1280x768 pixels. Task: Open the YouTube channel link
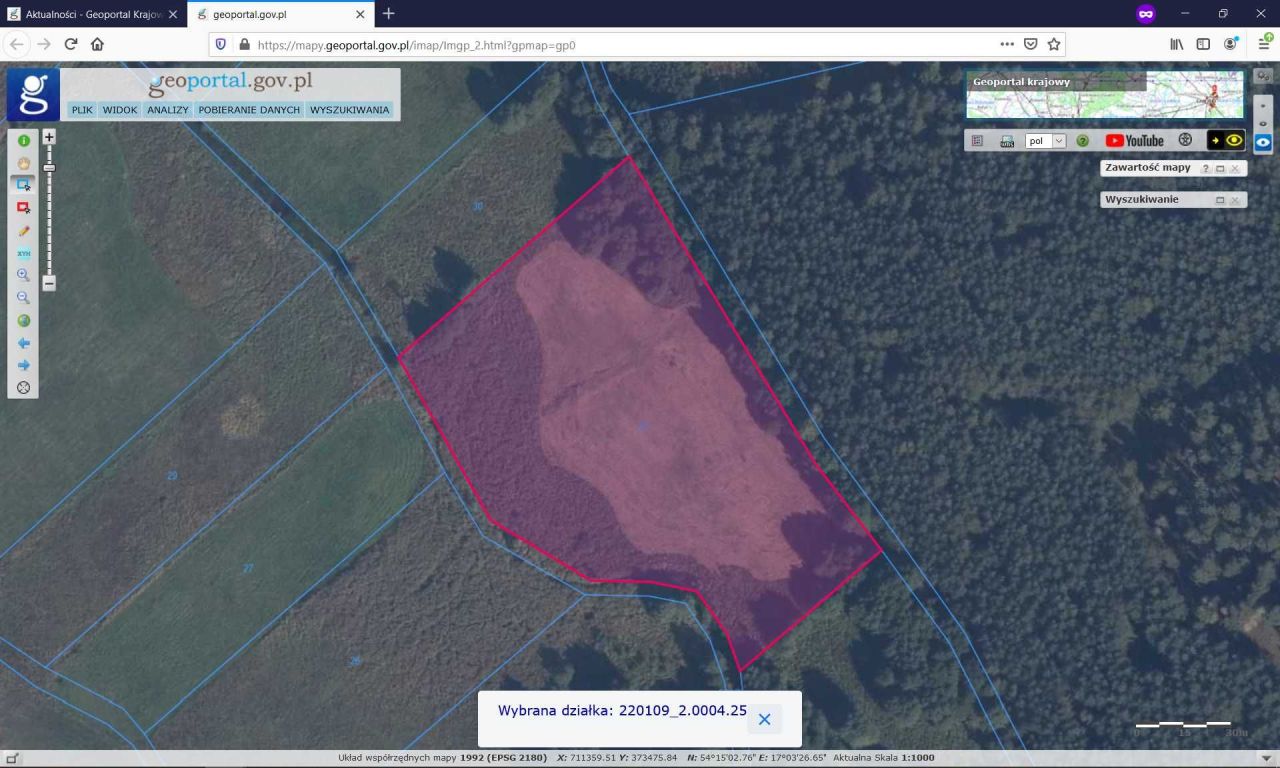point(1135,141)
